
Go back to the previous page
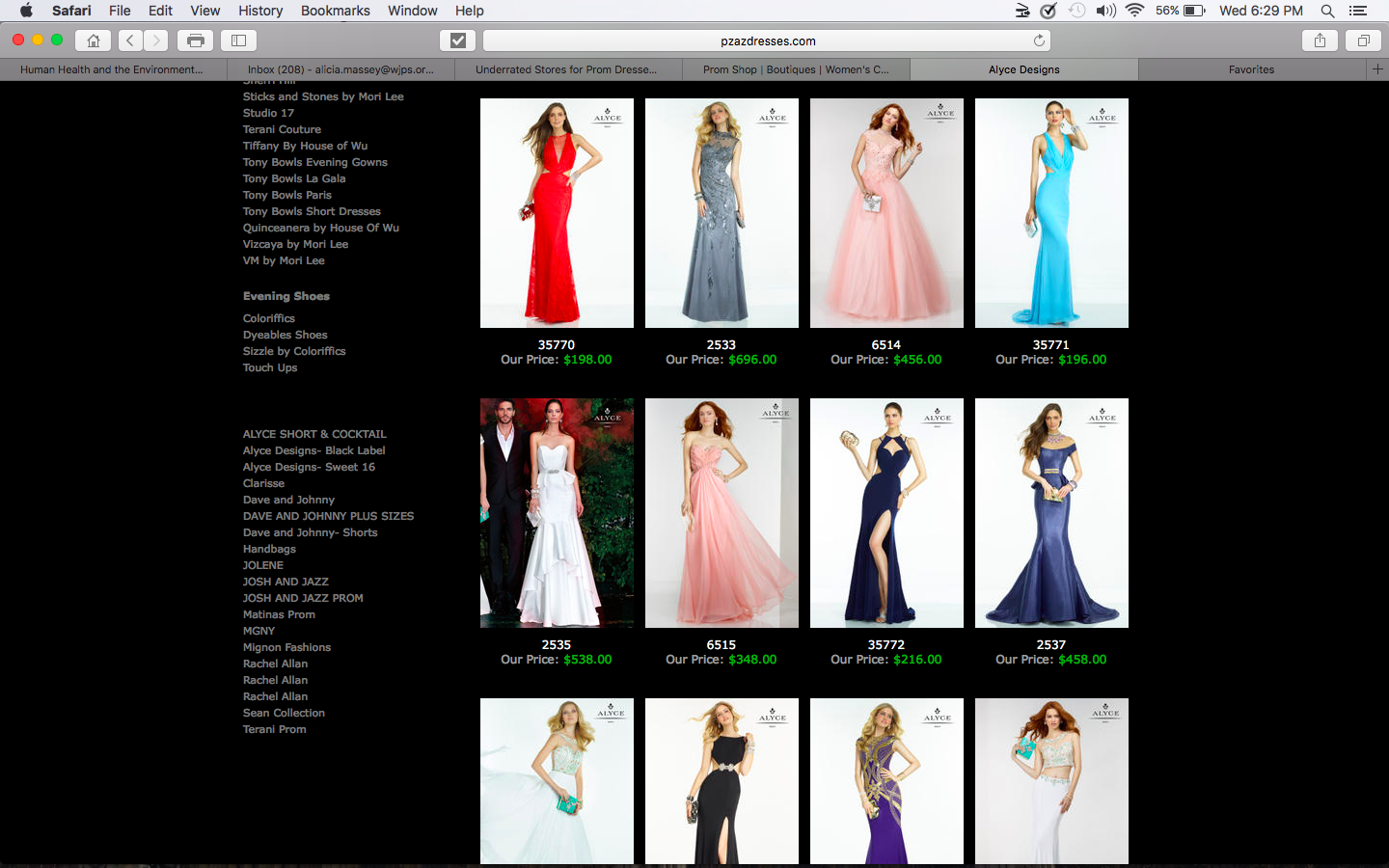[x=130, y=41]
